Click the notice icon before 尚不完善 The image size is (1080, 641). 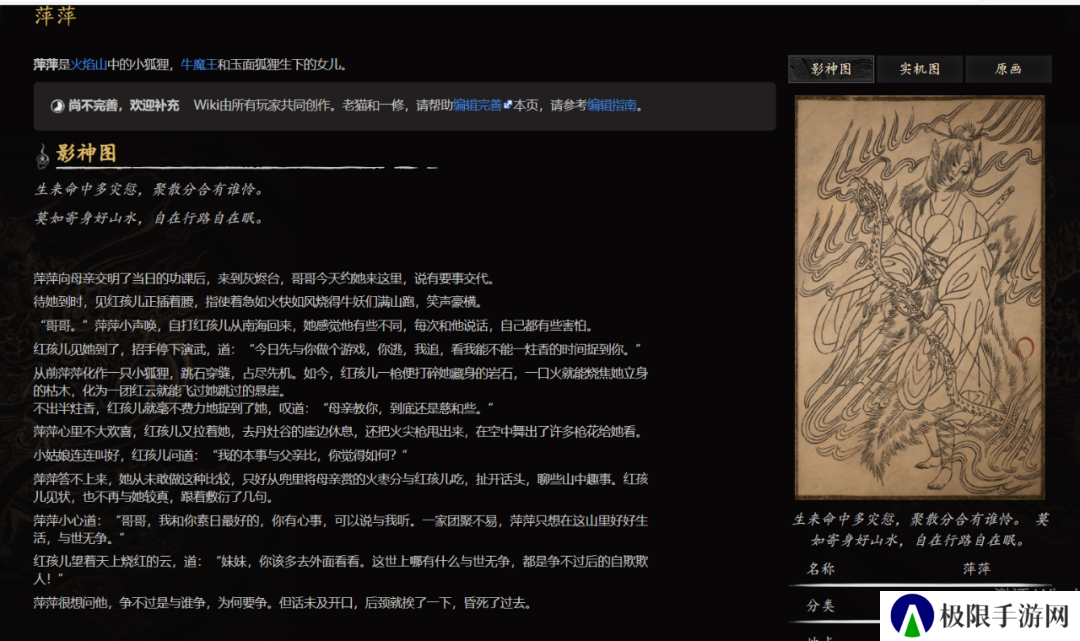click(57, 106)
